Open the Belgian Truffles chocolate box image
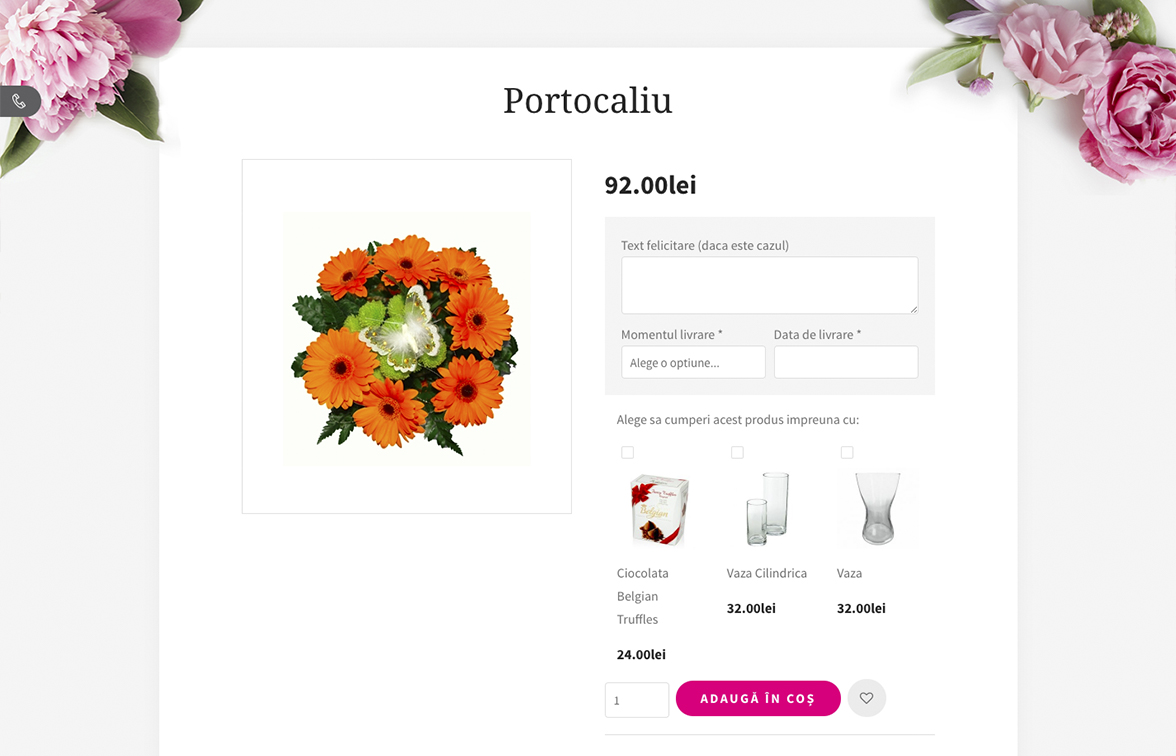Image resolution: width=1176 pixels, height=756 pixels. pyautogui.click(x=660, y=510)
